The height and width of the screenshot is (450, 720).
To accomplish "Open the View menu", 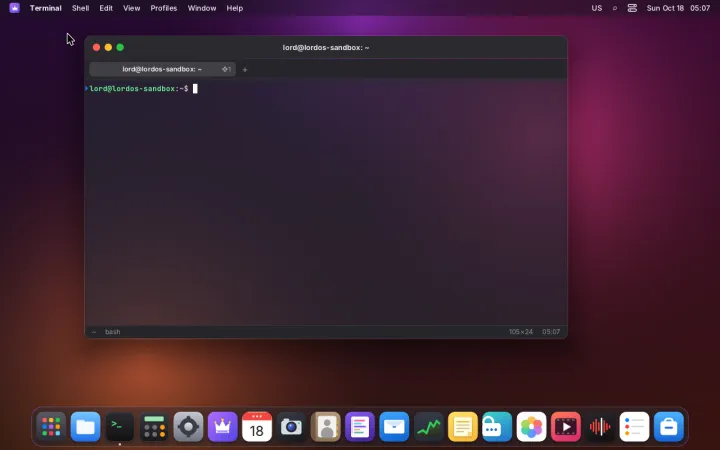I will [131, 8].
